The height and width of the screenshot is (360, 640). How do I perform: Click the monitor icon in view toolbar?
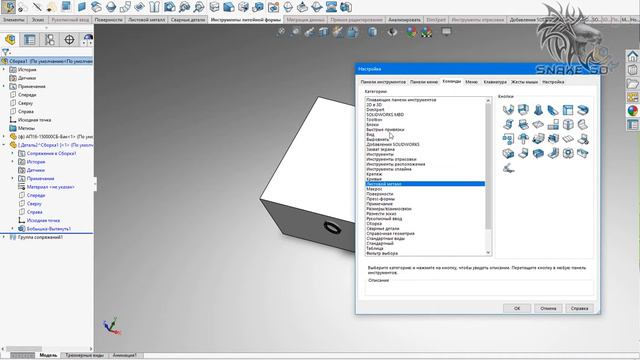pyautogui.click(x=447, y=32)
